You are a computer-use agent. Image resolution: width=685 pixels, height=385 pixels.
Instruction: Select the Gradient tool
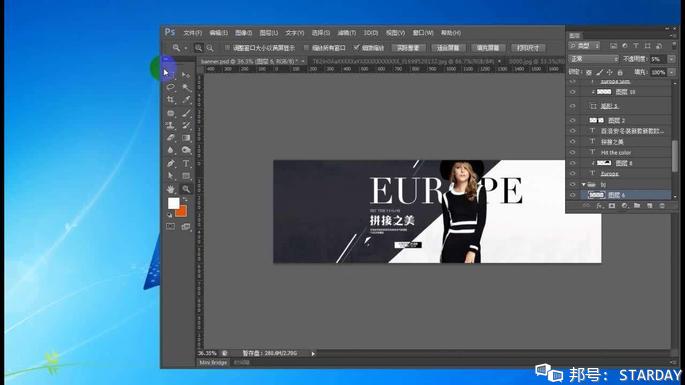coord(186,138)
